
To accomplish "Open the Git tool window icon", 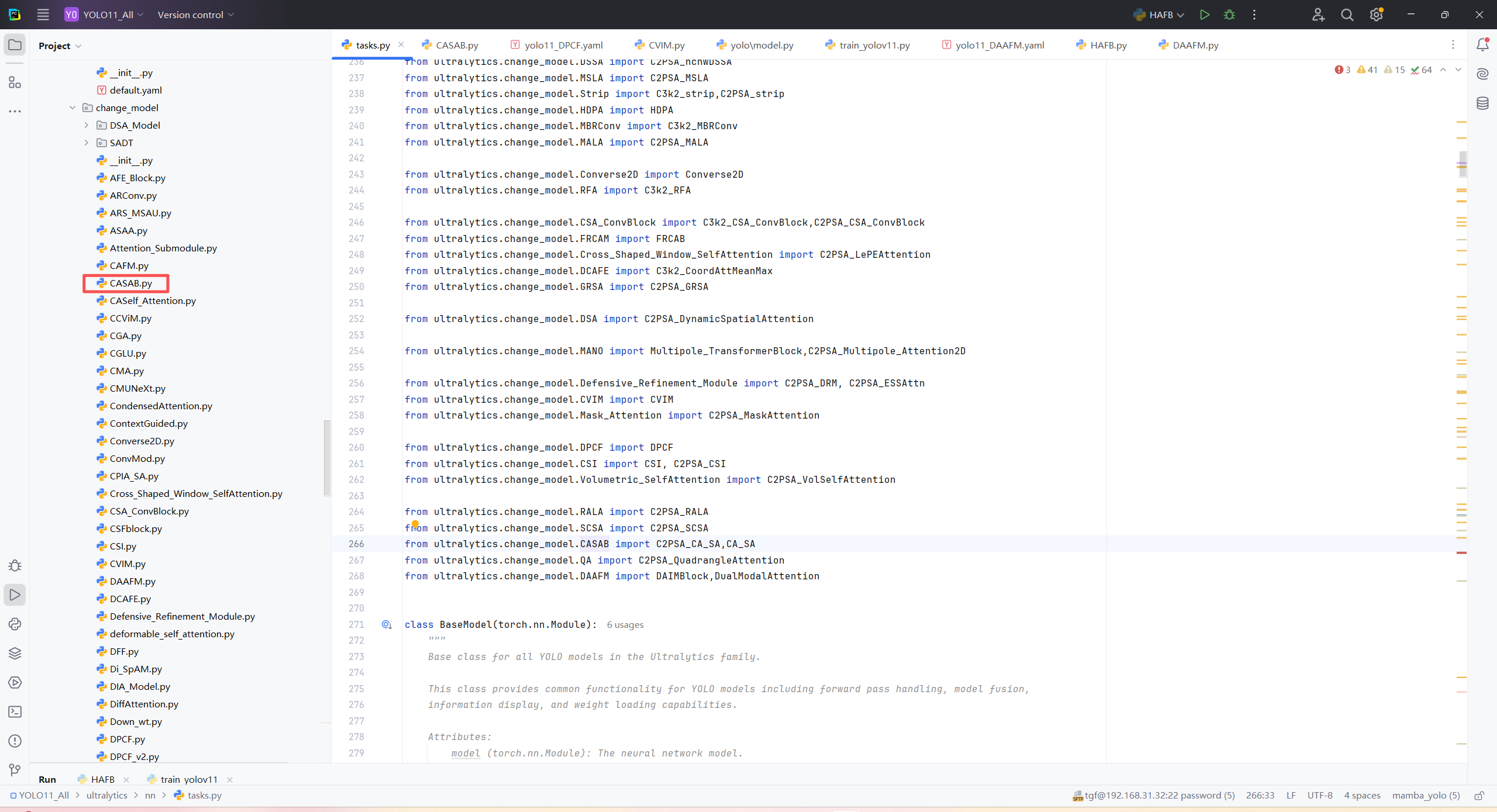I will point(15,770).
